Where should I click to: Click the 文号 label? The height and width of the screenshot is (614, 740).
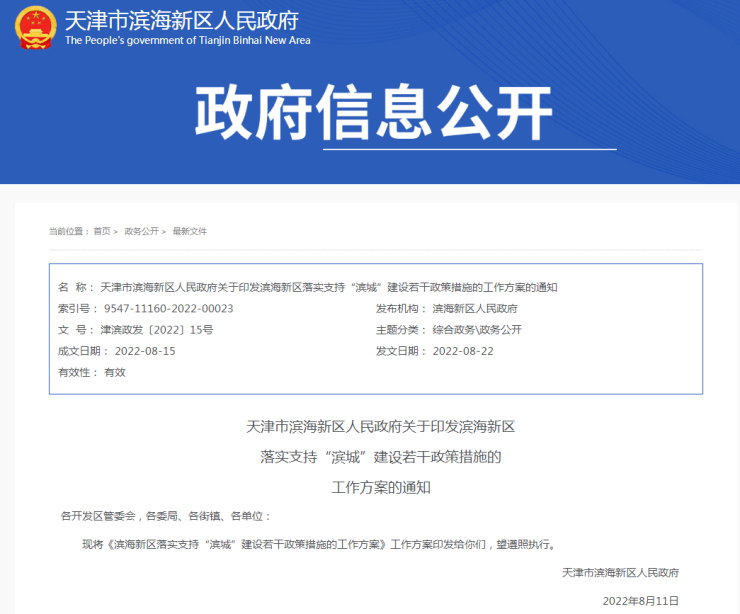point(76,330)
